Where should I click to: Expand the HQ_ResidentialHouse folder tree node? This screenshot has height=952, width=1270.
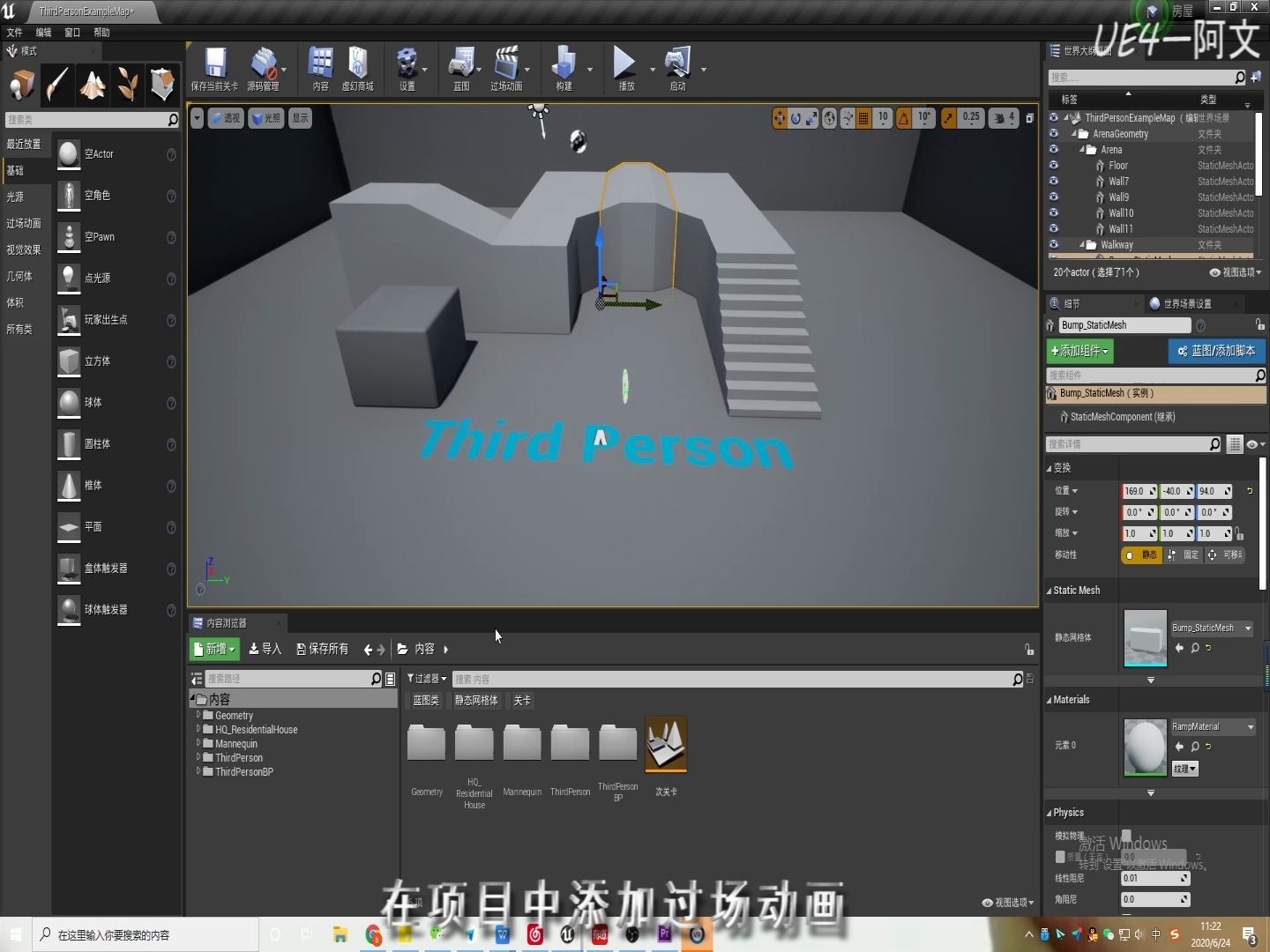pyautogui.click(x=198, y=730)
